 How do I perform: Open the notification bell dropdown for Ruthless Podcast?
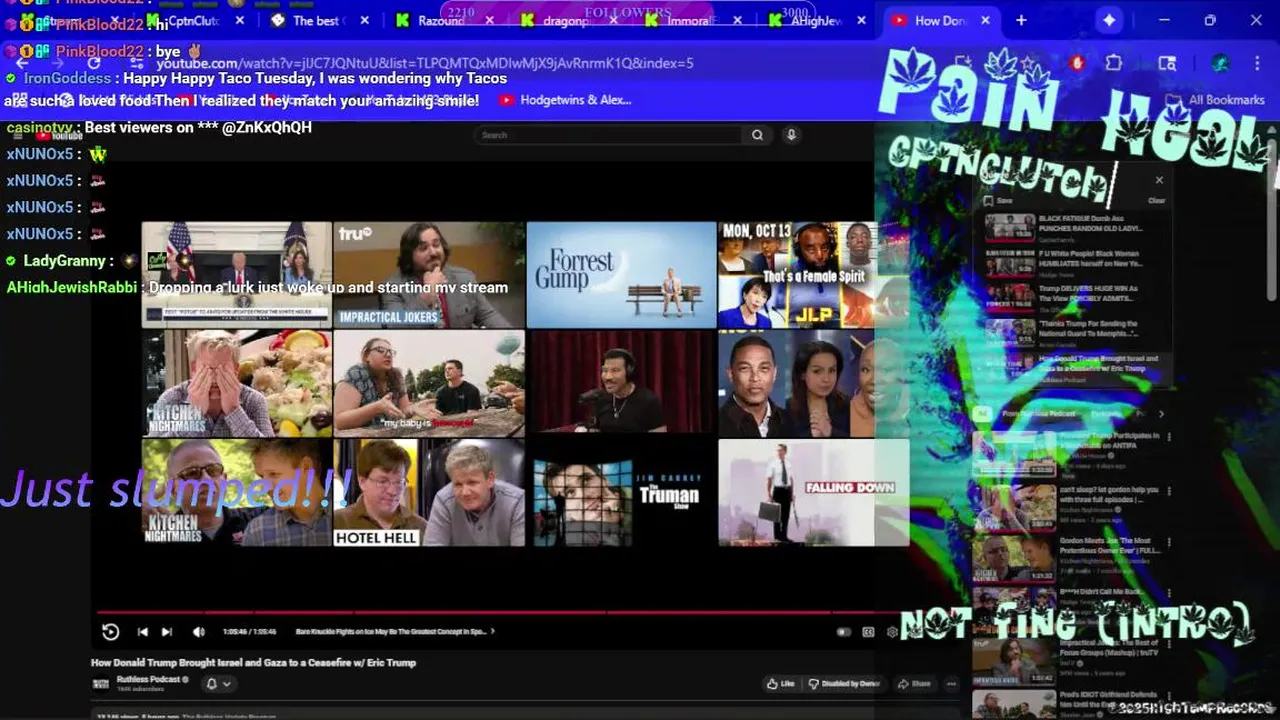pyautogui.click(x=218, y=684)
